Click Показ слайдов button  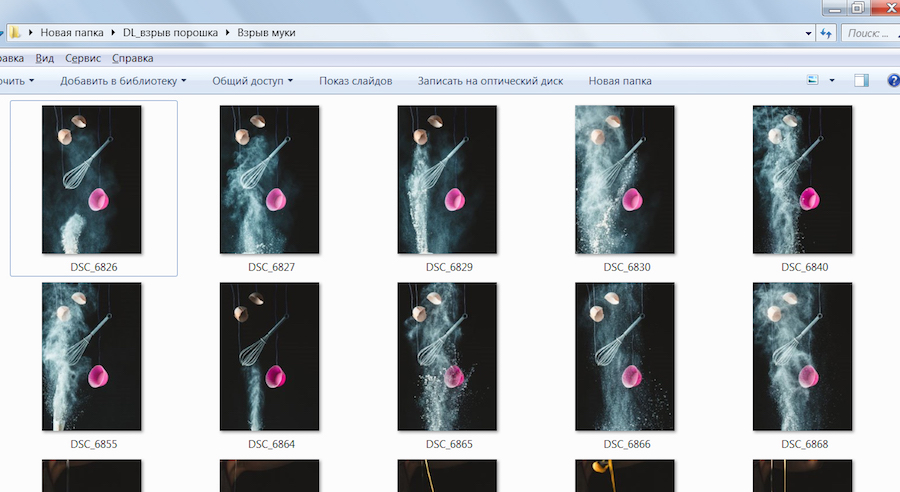pos(356,81)
